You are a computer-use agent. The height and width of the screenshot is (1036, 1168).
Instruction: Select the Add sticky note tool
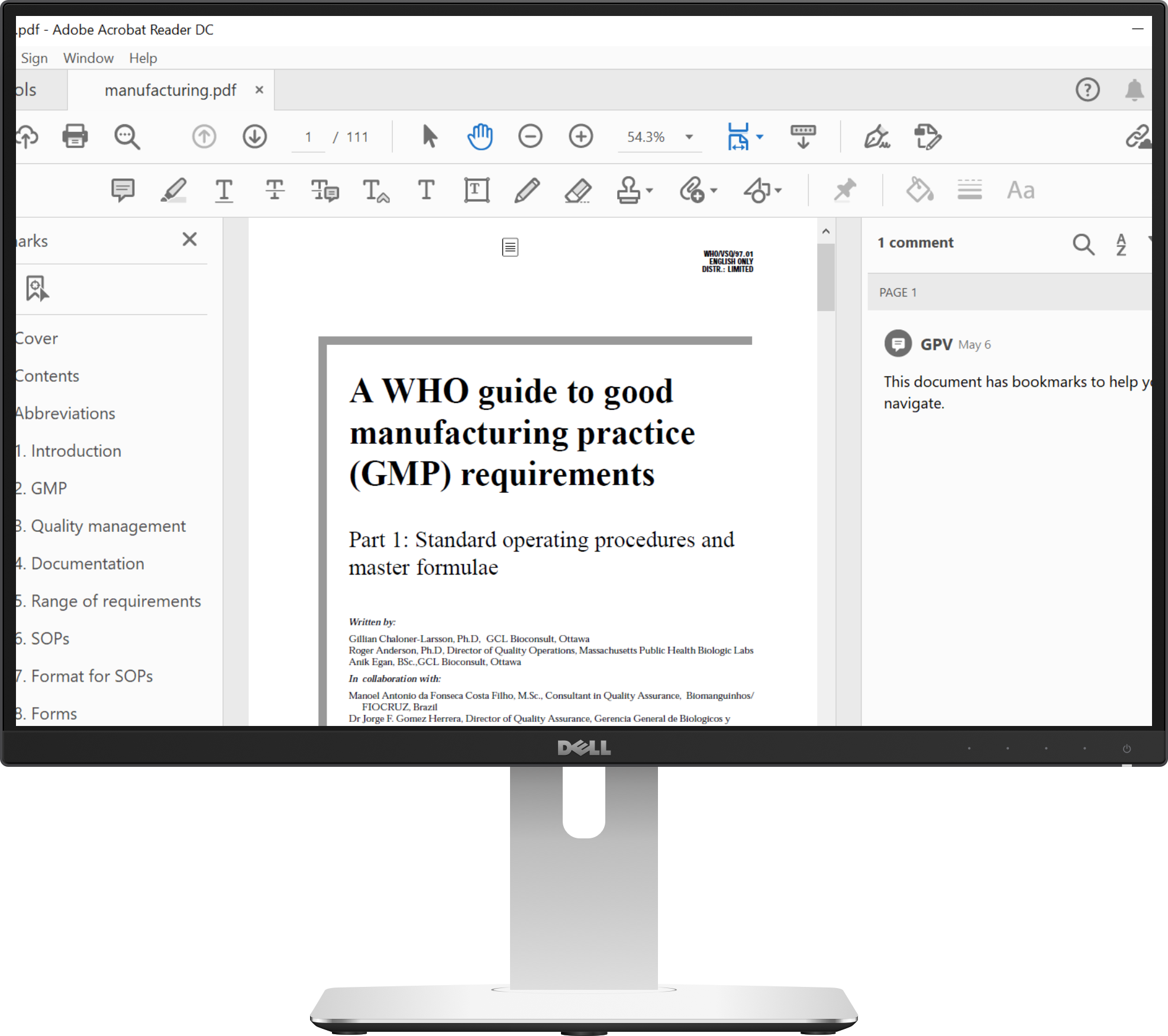coord(123,191)
